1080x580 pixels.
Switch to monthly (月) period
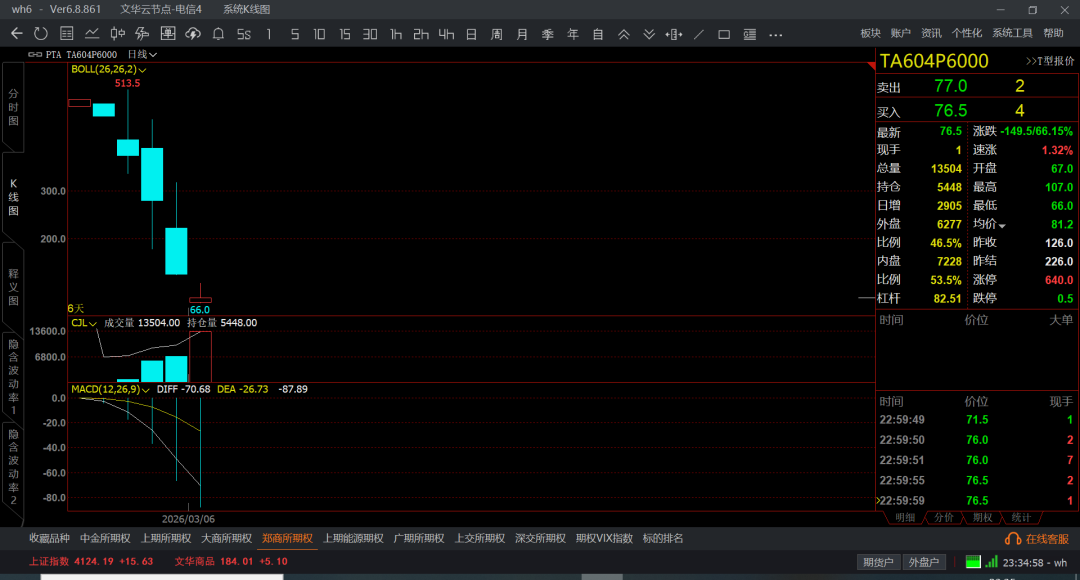click(x=522, y=34)
